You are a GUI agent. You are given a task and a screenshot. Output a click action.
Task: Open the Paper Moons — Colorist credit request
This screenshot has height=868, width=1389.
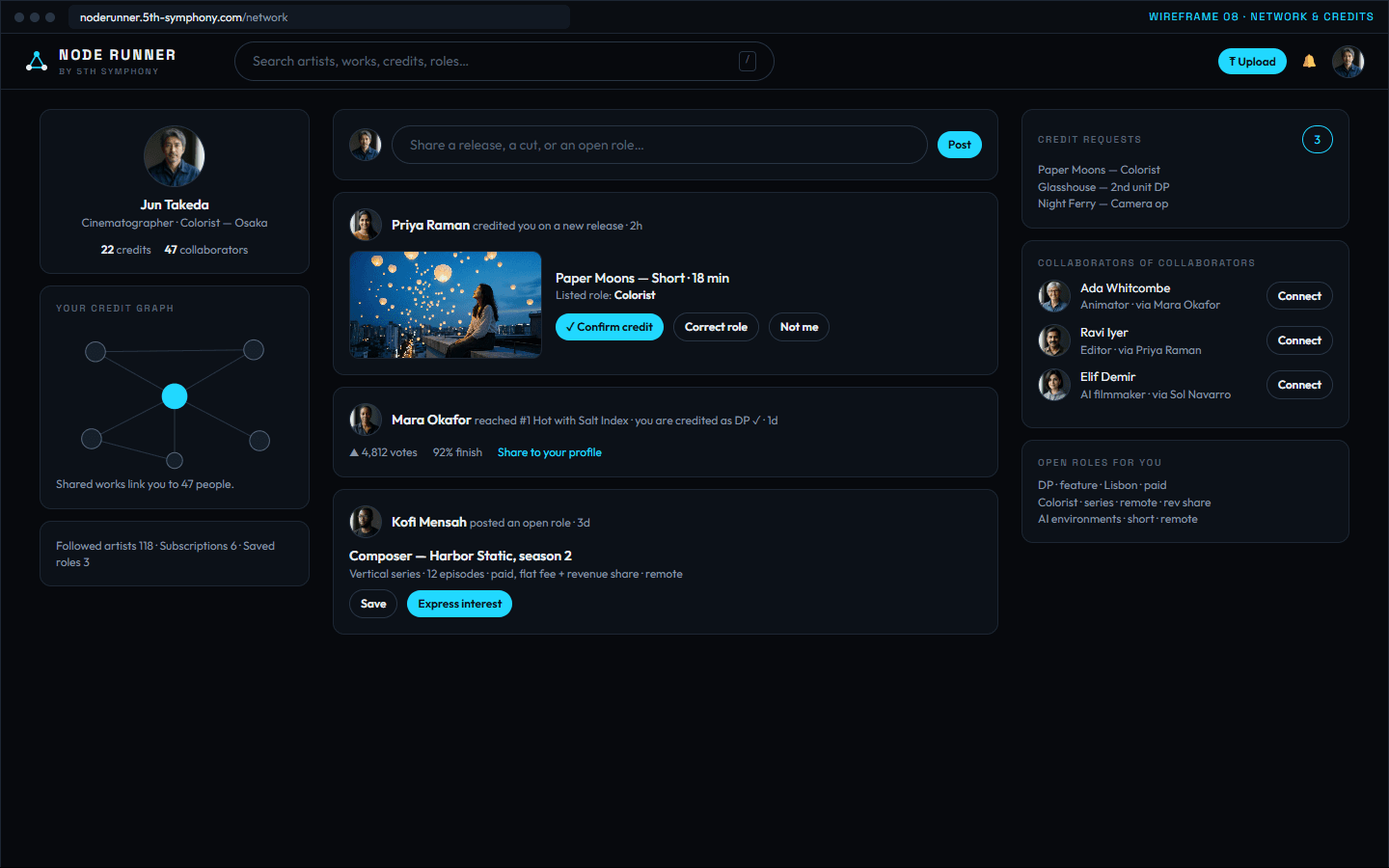1099,170
